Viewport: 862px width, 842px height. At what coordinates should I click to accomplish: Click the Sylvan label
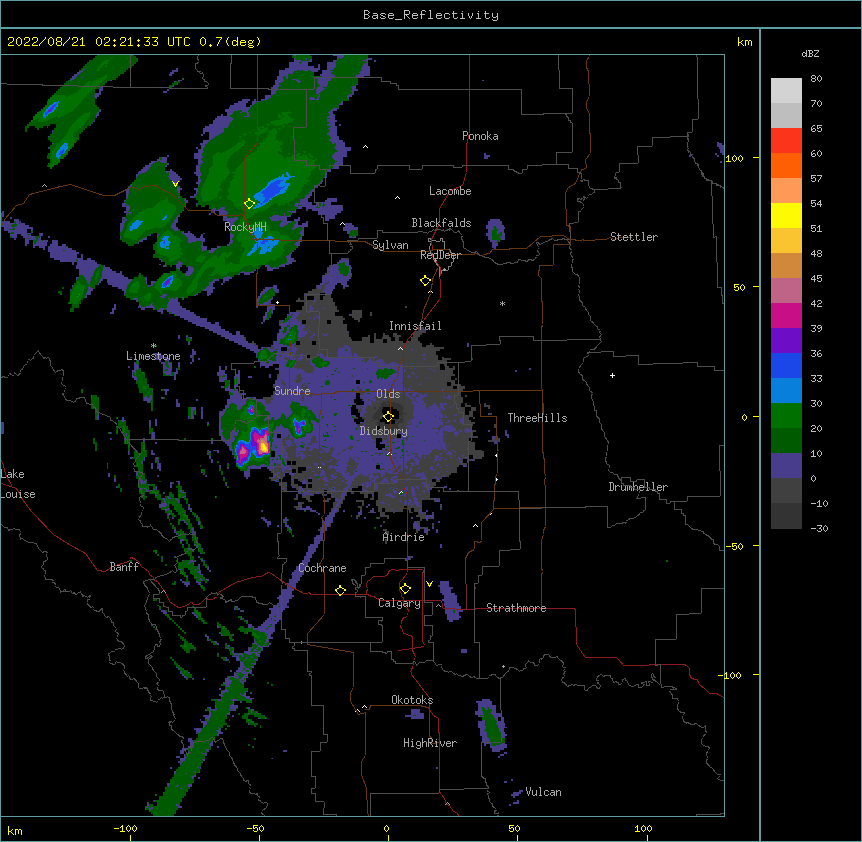coord(390,245)
